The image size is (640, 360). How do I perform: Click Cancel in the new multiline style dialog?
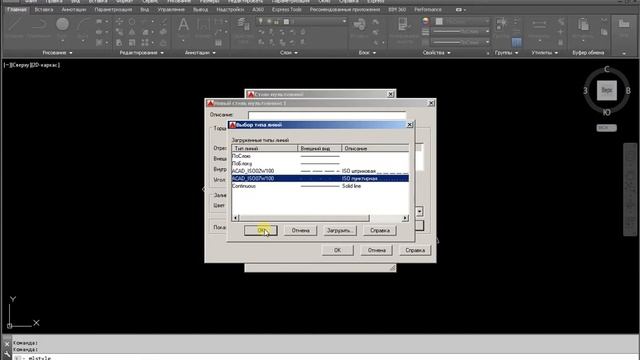point(376,250)
